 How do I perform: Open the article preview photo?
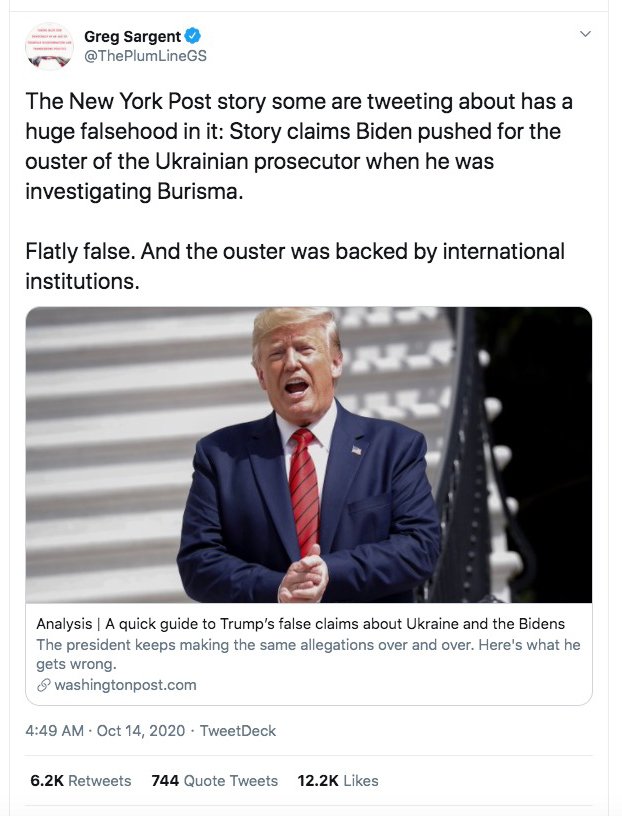[308, 455]
